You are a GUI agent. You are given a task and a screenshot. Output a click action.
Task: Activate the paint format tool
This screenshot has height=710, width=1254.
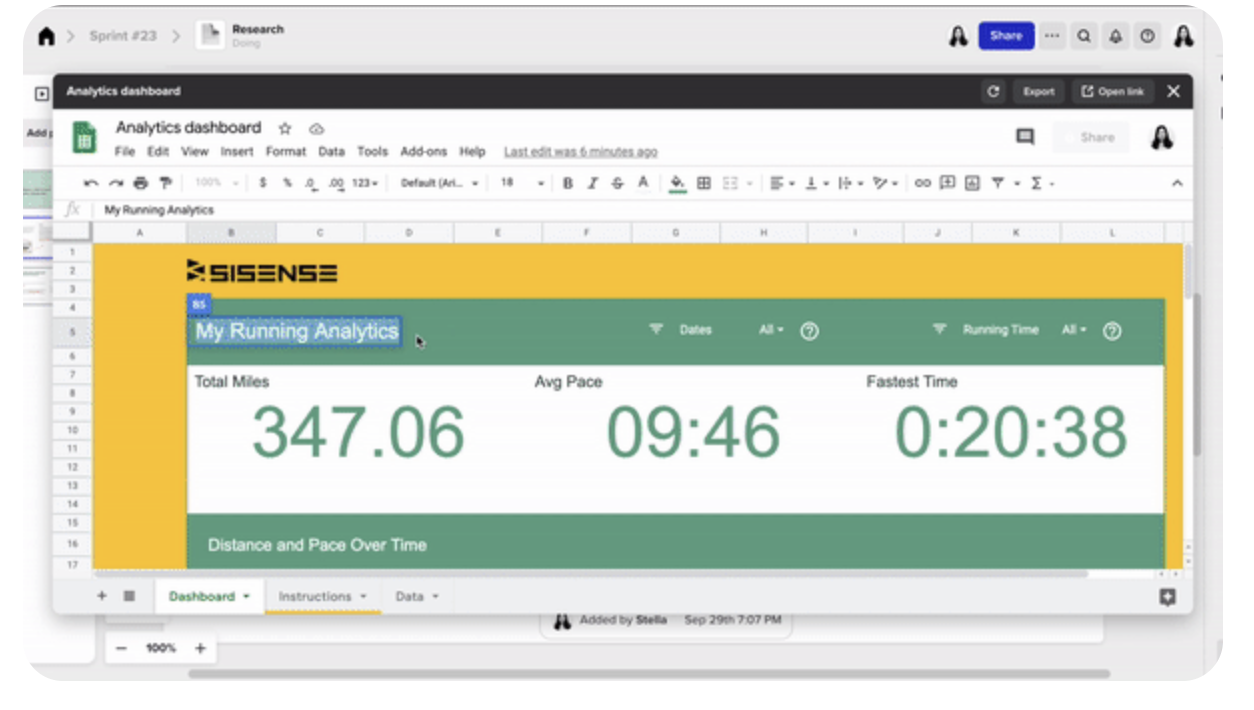165,183
